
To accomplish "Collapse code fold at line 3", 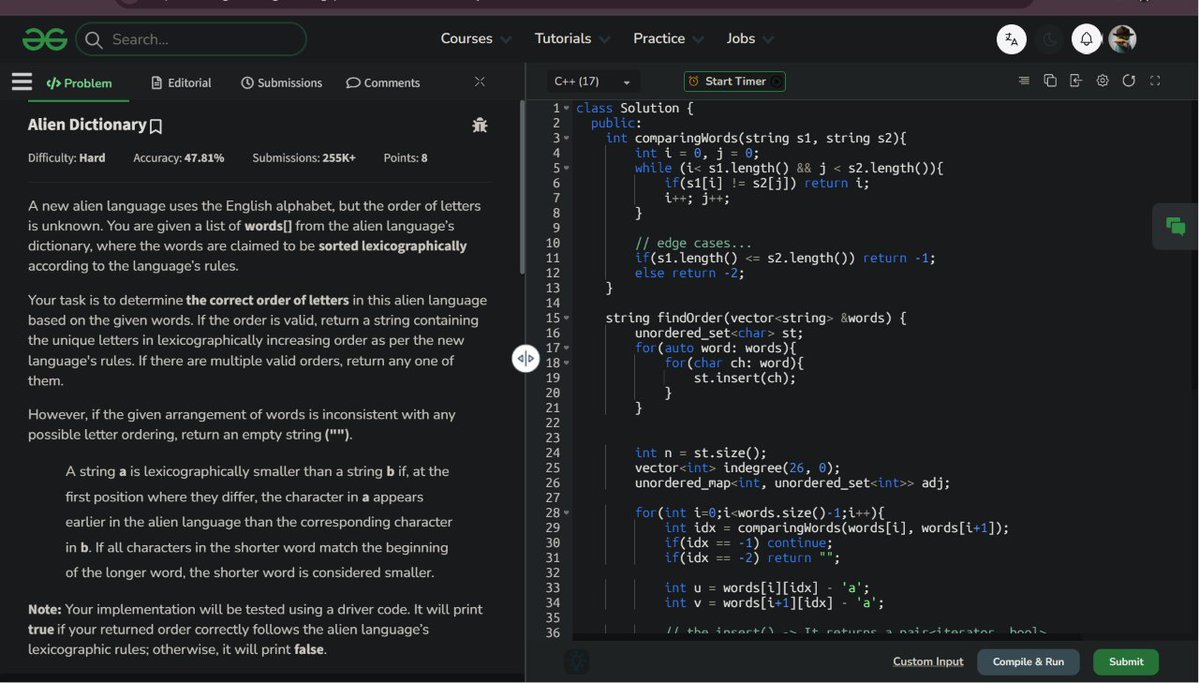I will coord(567,138).
